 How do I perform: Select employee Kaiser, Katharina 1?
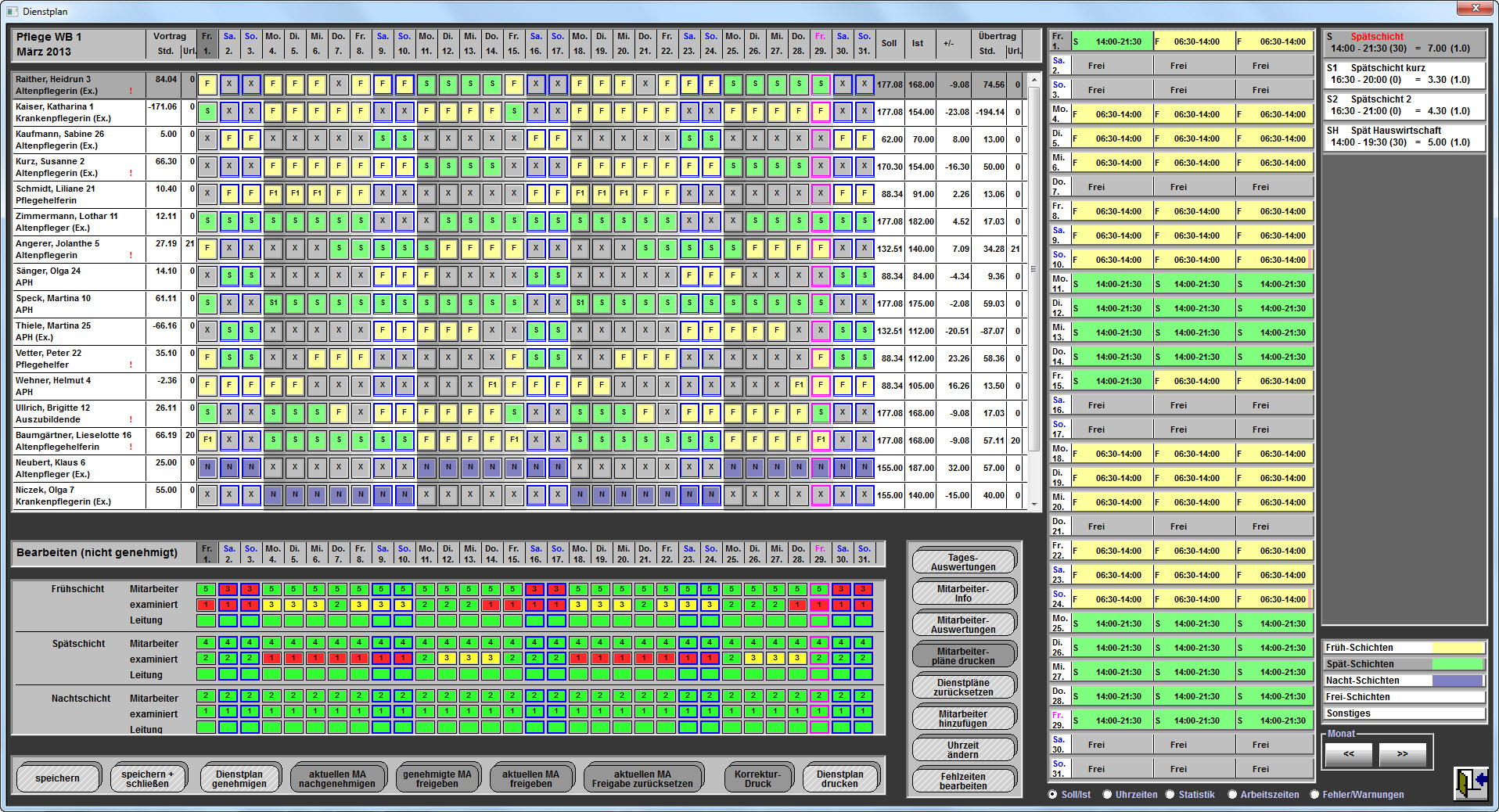[78, 113]
